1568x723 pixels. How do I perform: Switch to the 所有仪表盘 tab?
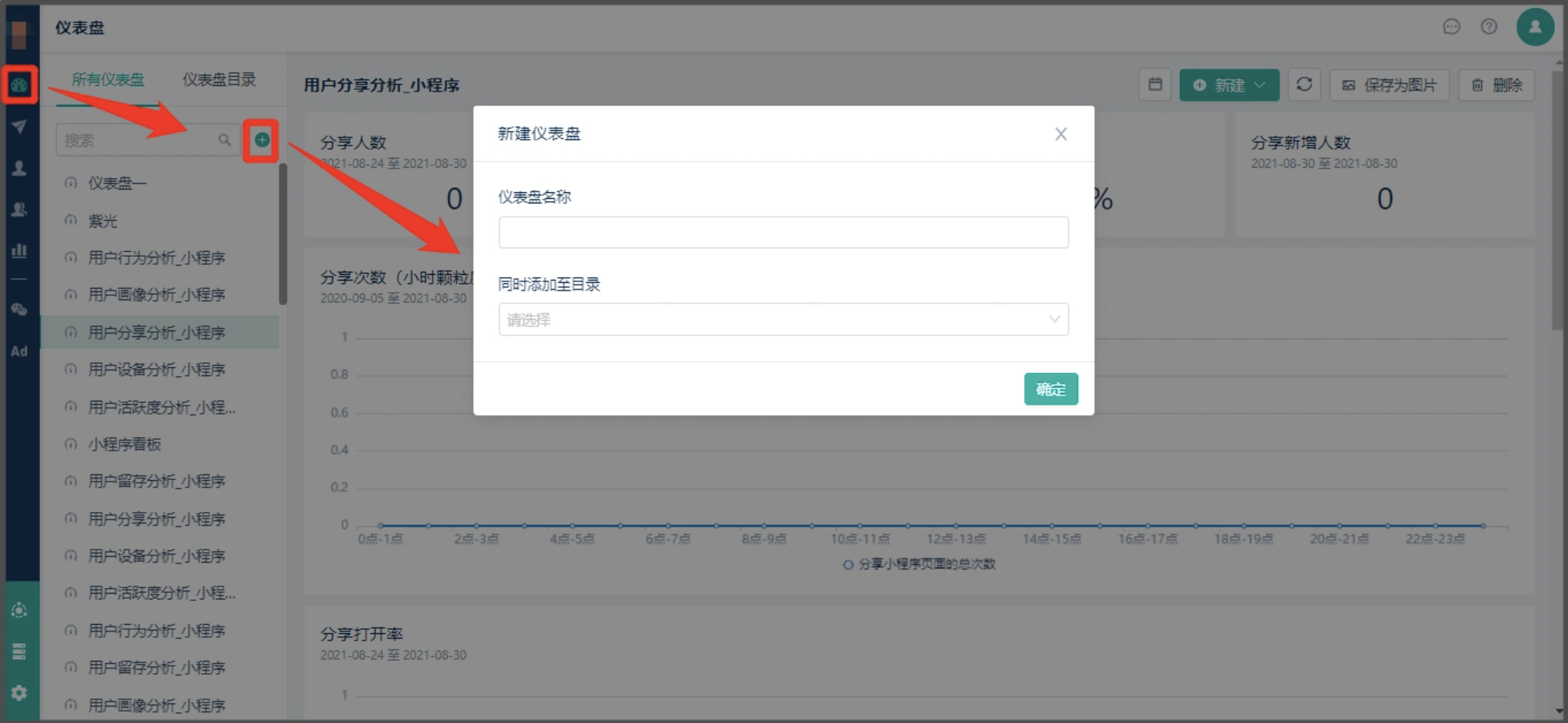pyautogui.click(x=107, y=79)
